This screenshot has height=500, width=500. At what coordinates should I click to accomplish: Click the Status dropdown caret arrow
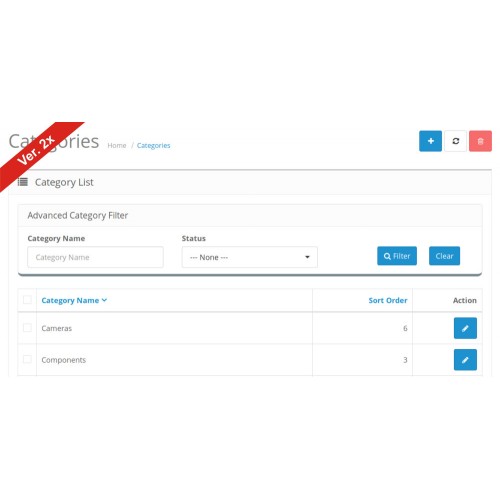click(x=307, y=257)
